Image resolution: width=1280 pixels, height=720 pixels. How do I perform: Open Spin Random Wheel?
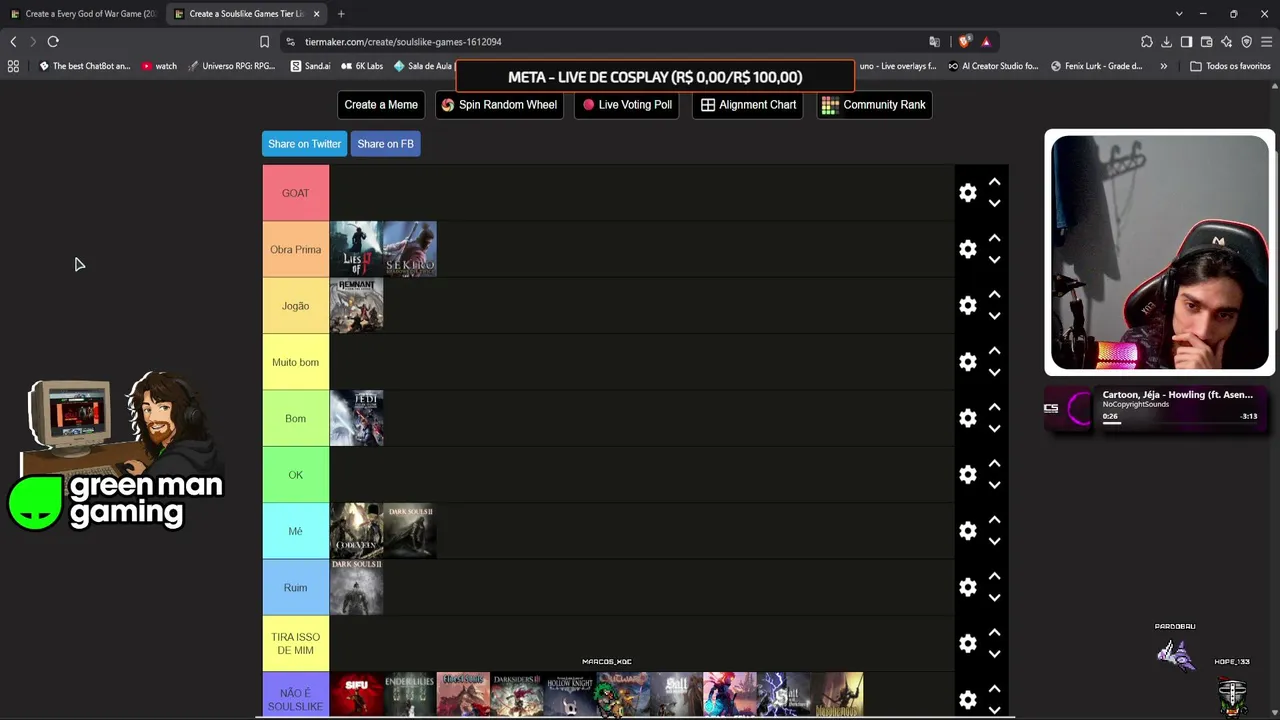(499, 105)
